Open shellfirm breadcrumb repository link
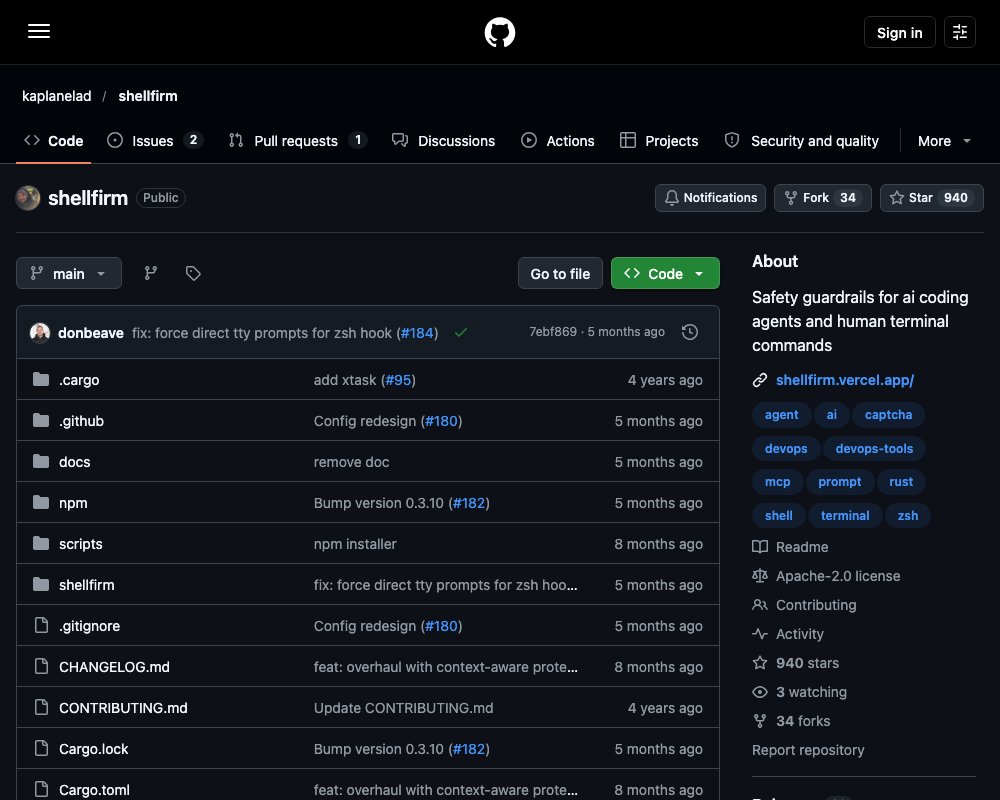1000x800 pixels. pyautogui.click(x=148, y=96)
